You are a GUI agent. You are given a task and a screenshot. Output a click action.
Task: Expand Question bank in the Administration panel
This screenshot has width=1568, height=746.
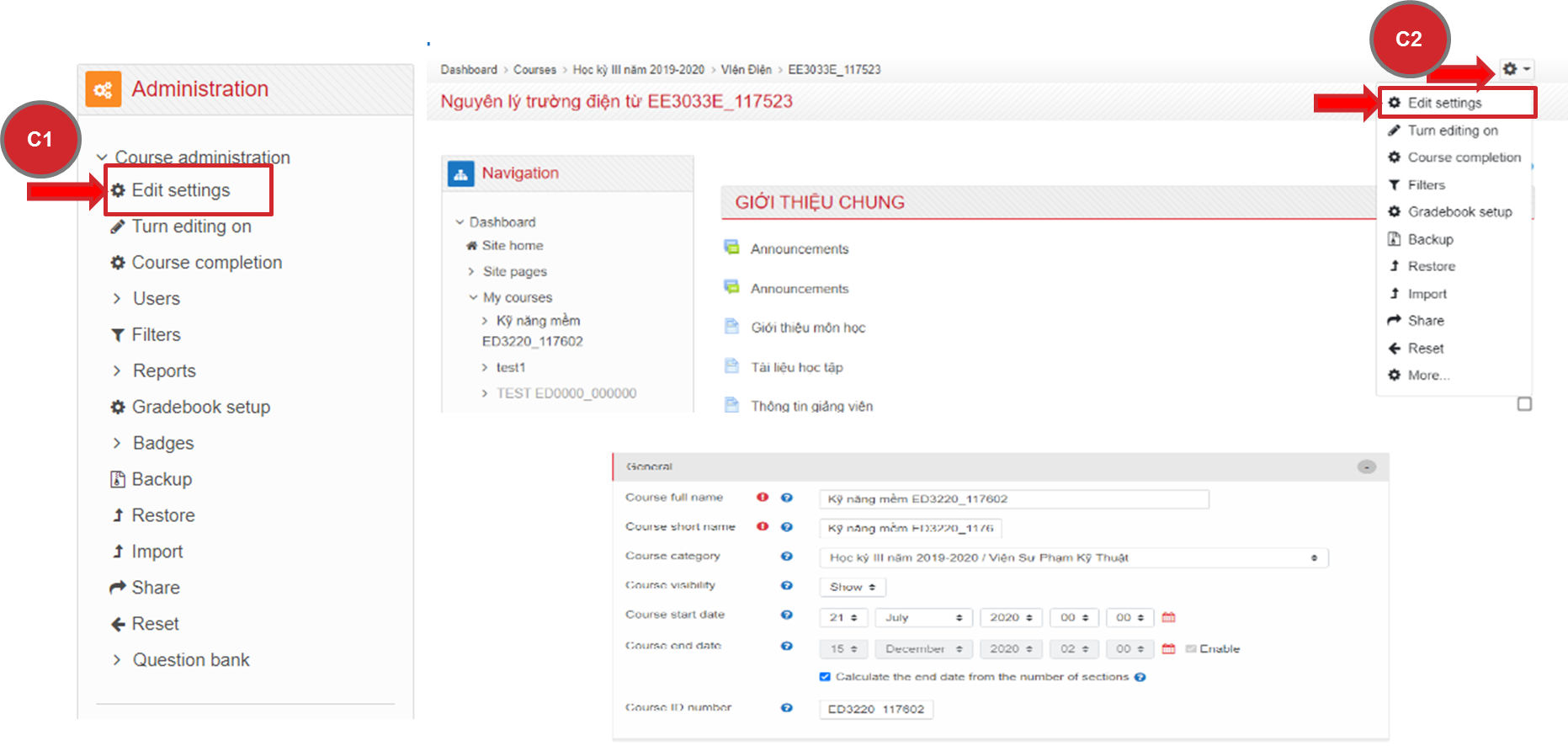pos(117,660)
